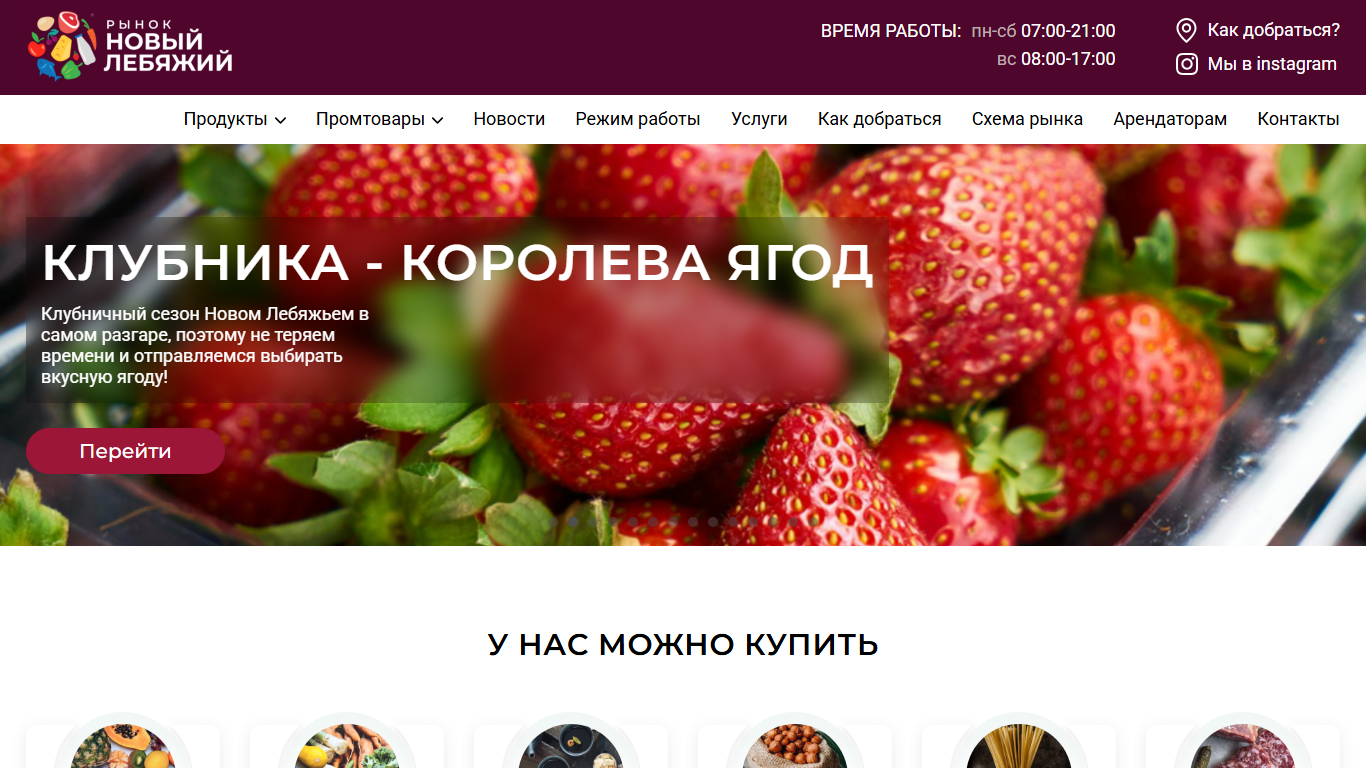Open the Услуги menu item
The height and width of the screenshot is (768, 1366).
pos(759,119)
